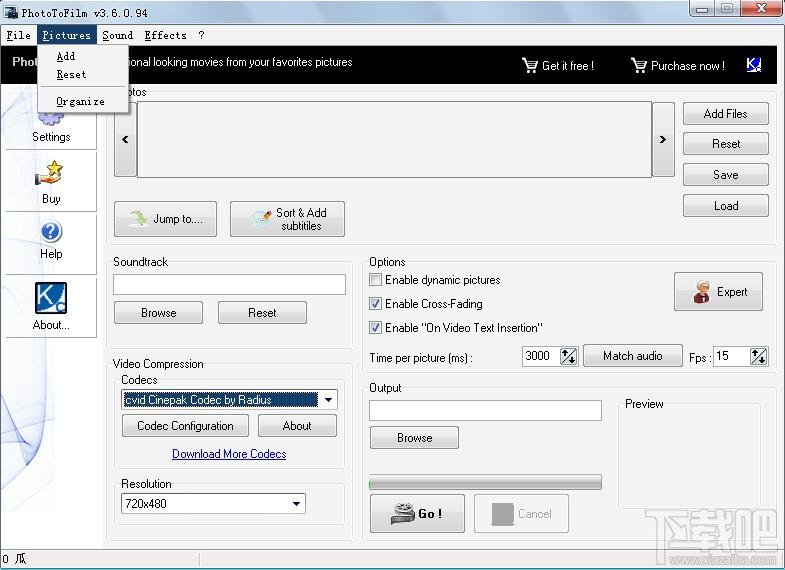Click the Purchase now! link
The image size is (785, 570).
(688, 66)
